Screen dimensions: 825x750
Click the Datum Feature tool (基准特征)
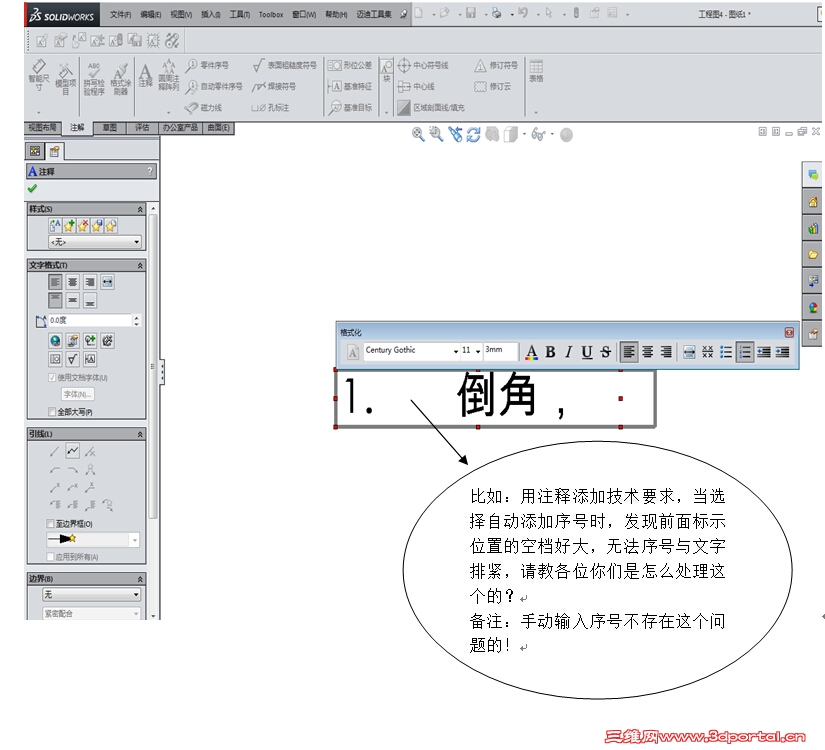click(x=350, y=86)
